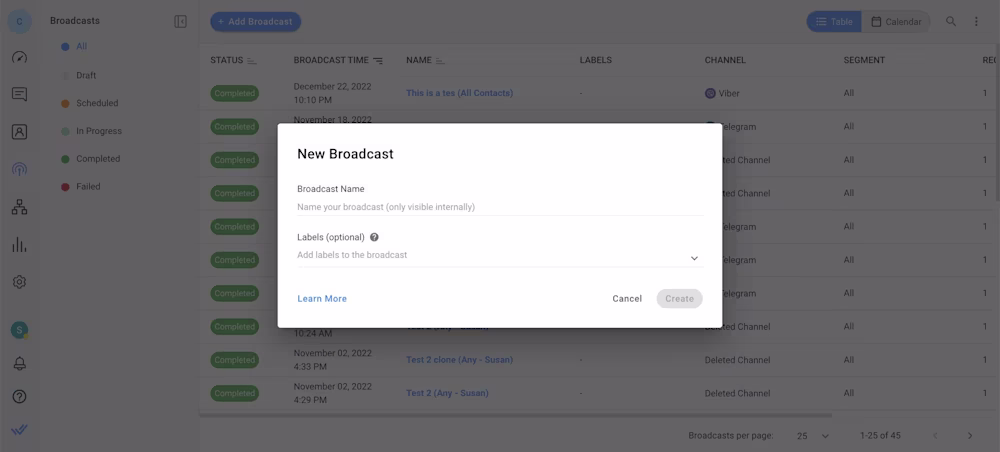Click the CHANNEL column header

pos(725,60)
